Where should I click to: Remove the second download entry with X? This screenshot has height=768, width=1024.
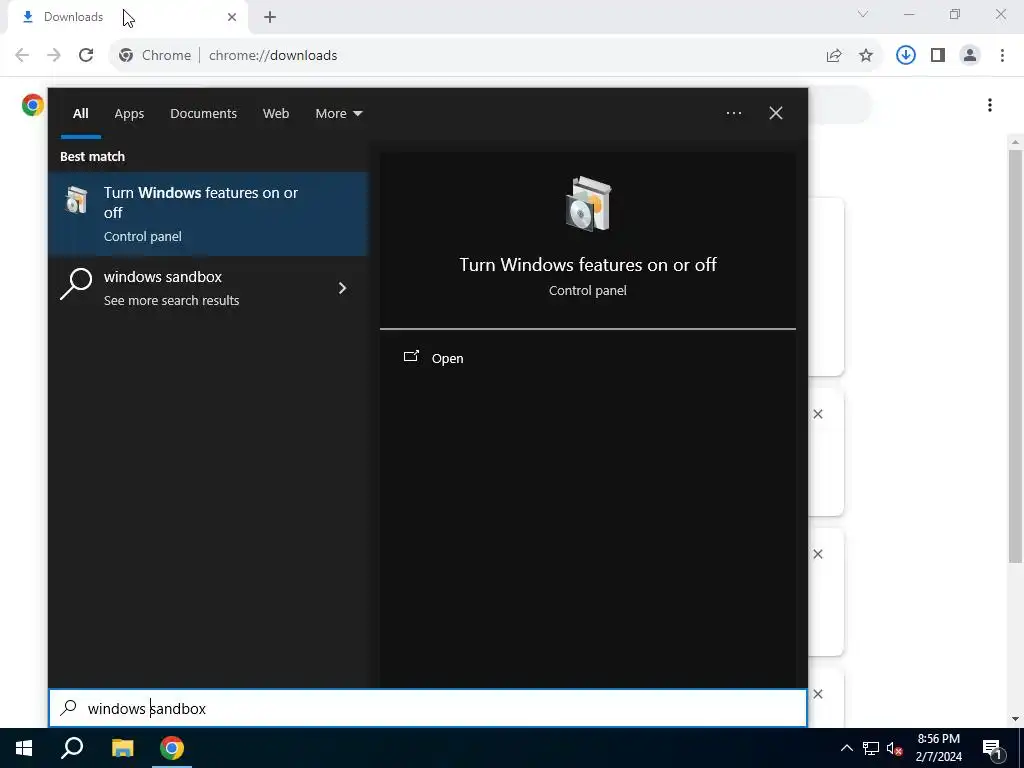click(x=818, y=554)
